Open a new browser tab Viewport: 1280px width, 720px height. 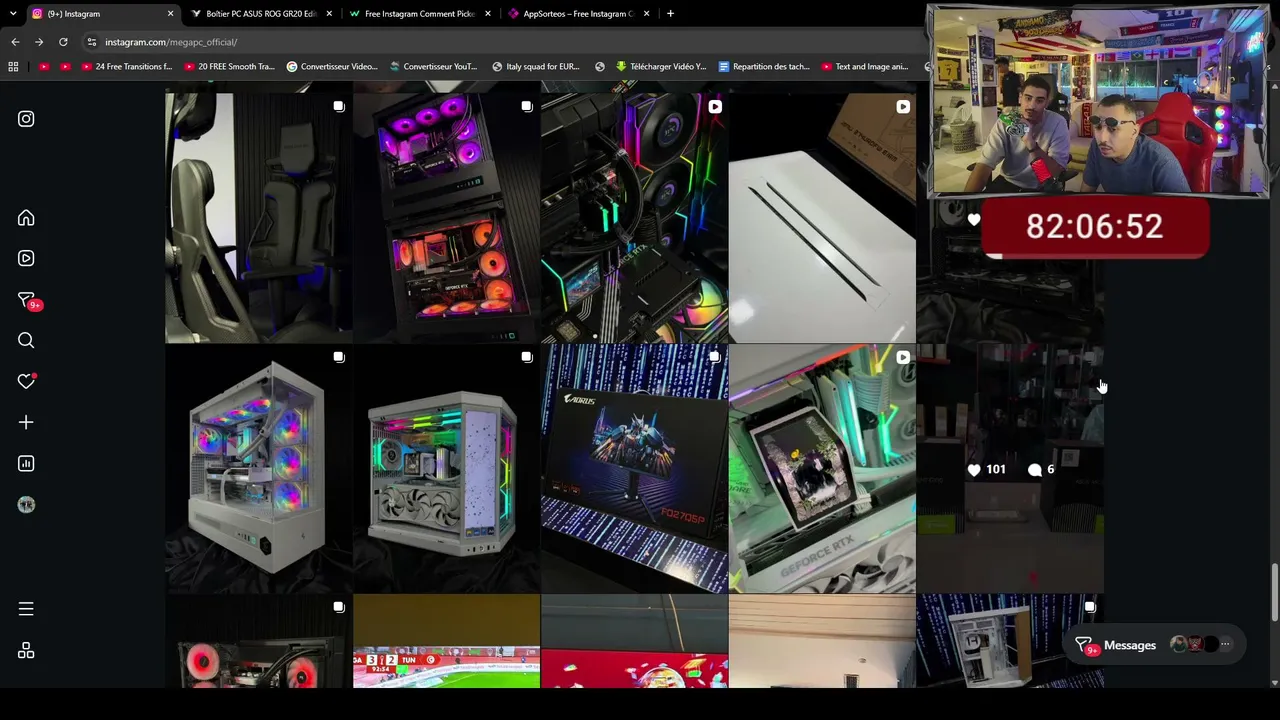tap(670, 14)
